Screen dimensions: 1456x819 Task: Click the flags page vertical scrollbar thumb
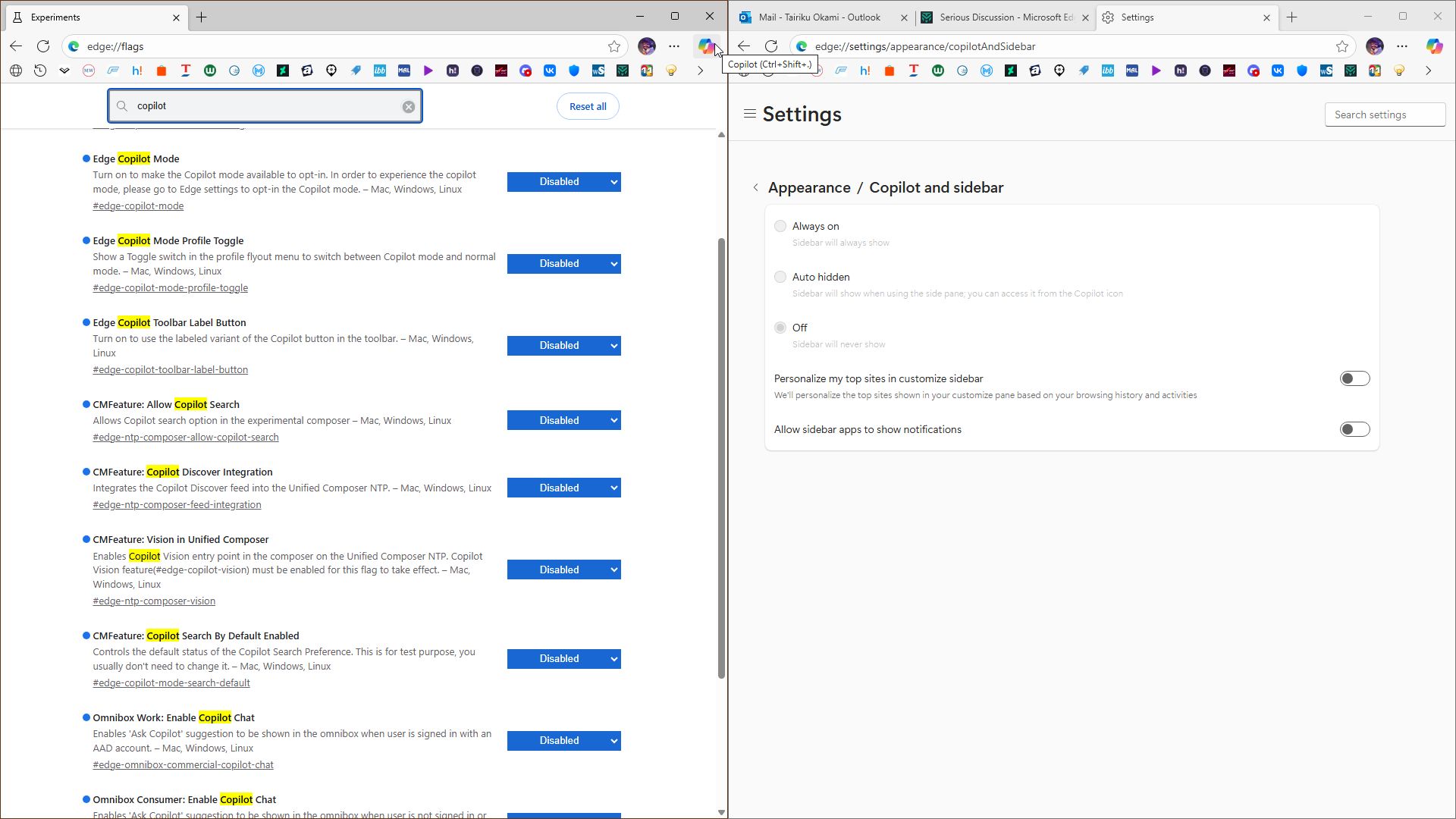click(721, 458)
